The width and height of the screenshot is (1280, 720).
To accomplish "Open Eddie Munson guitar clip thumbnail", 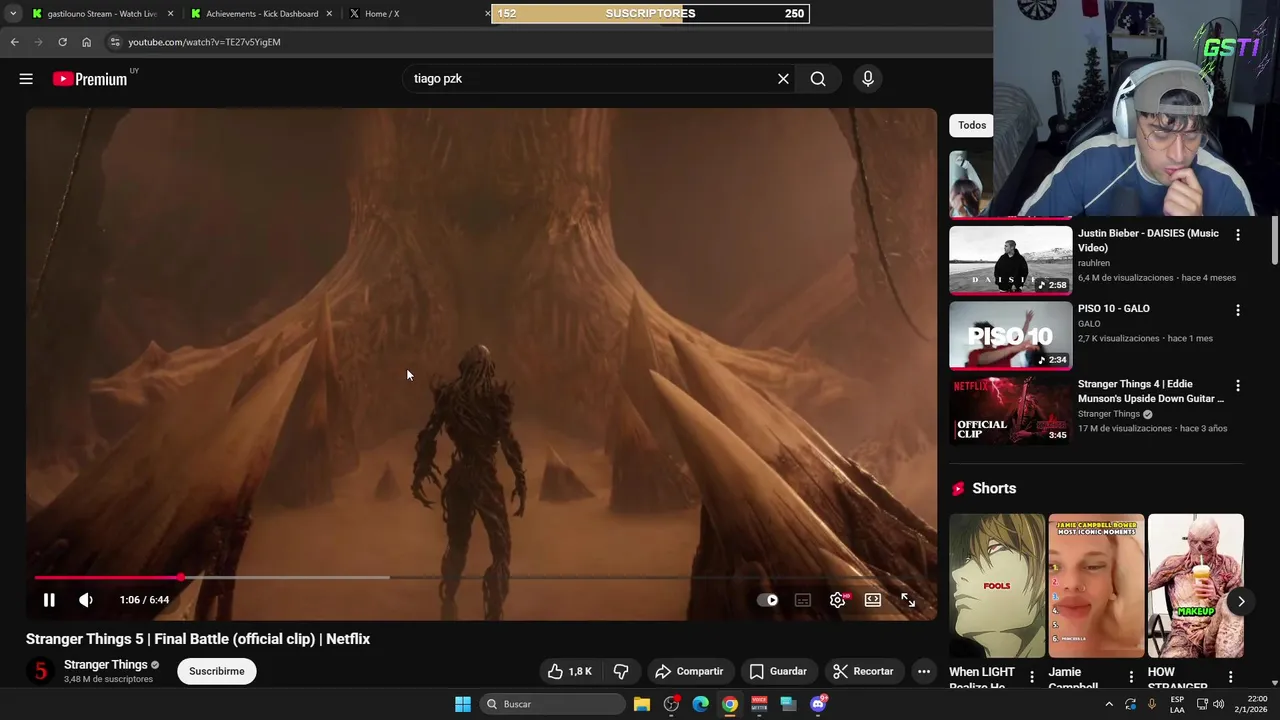I will [1010, 411].
